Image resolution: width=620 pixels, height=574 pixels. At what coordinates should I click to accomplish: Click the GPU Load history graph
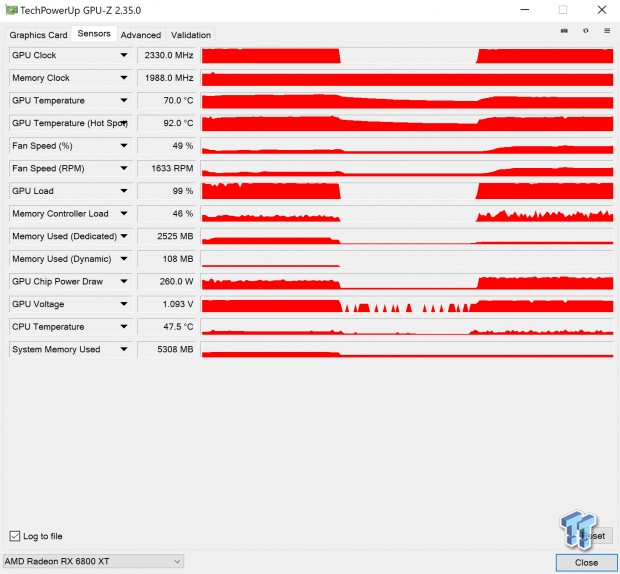point(407,191)
